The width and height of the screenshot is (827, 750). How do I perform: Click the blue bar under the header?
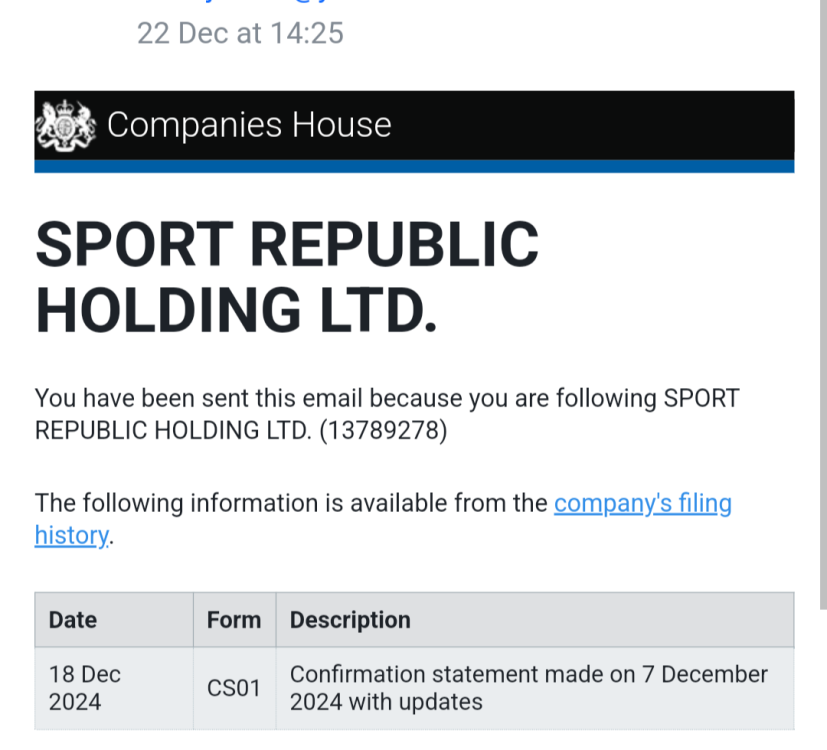pyautogui.click(x=414, y=166)
